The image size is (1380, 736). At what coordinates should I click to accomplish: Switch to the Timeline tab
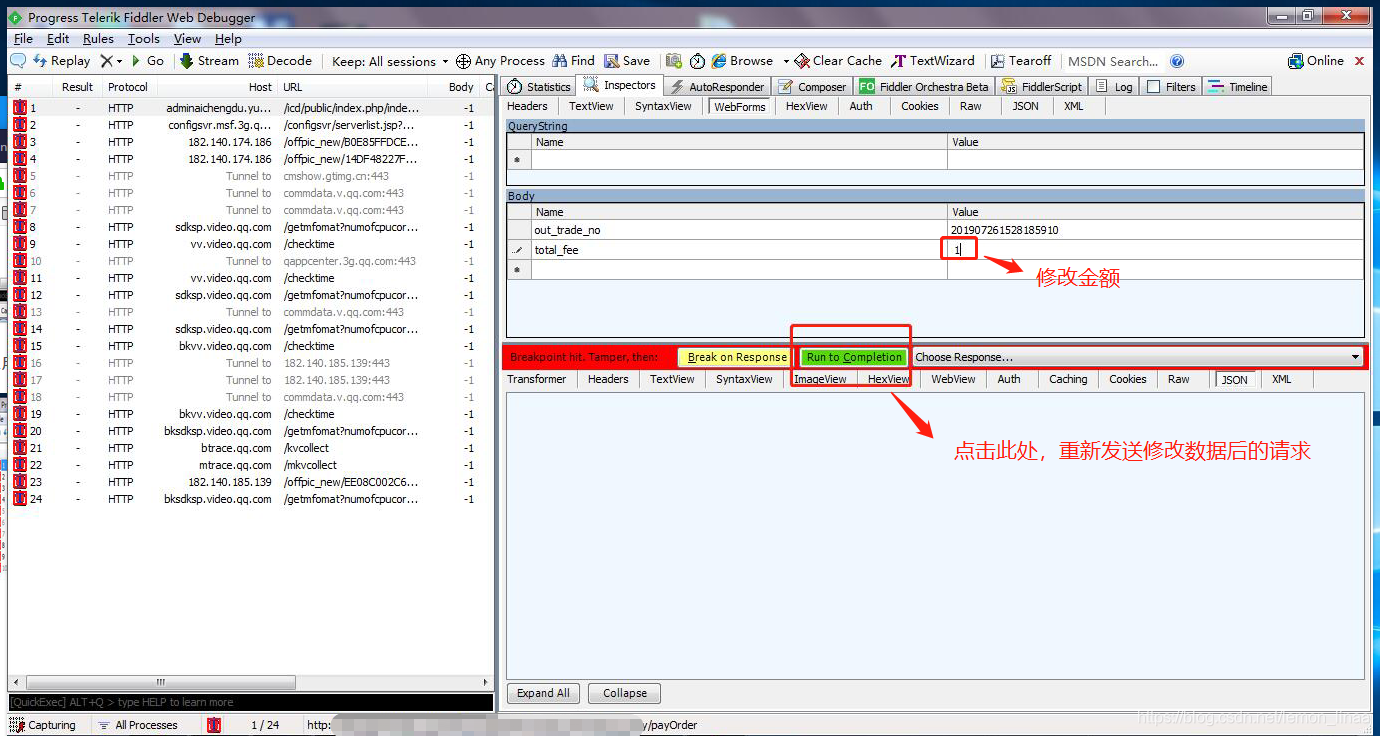click(1238, 87)
